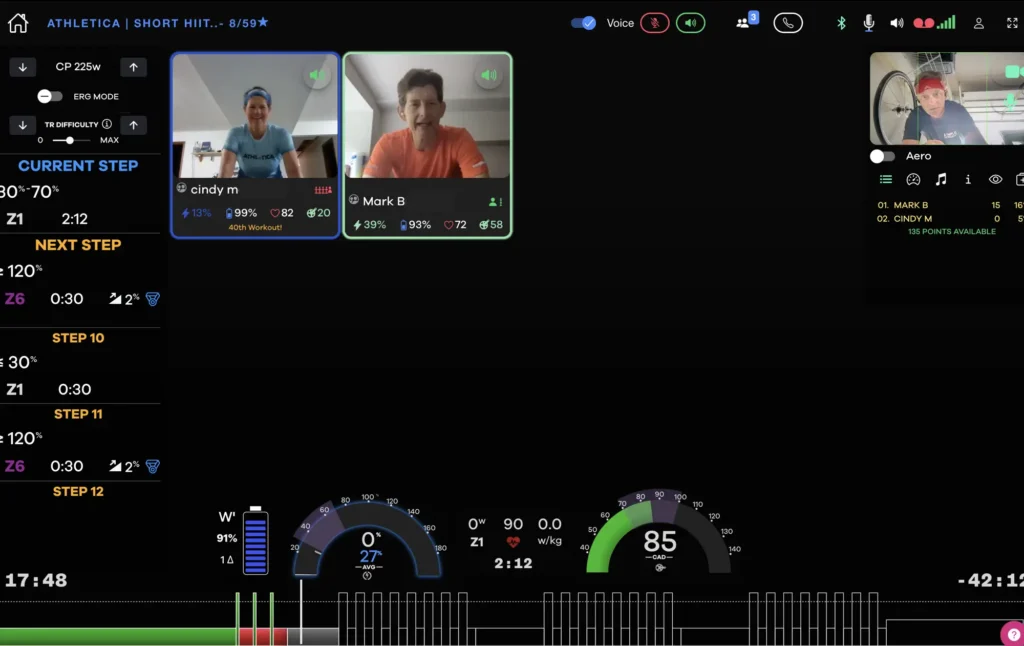
Task: Click the elapsed time 17:48
Action: pyautogui.click(x=36, y=580)
